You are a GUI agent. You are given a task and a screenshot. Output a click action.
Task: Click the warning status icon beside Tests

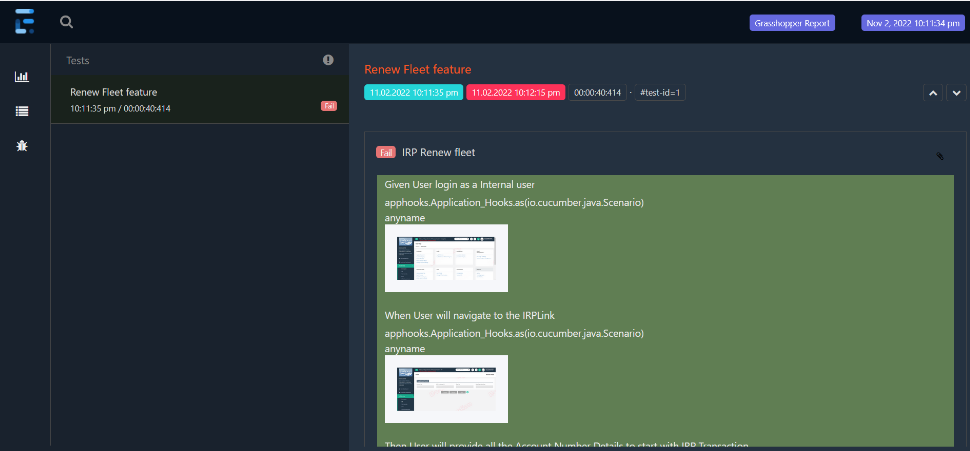[328, 60]
